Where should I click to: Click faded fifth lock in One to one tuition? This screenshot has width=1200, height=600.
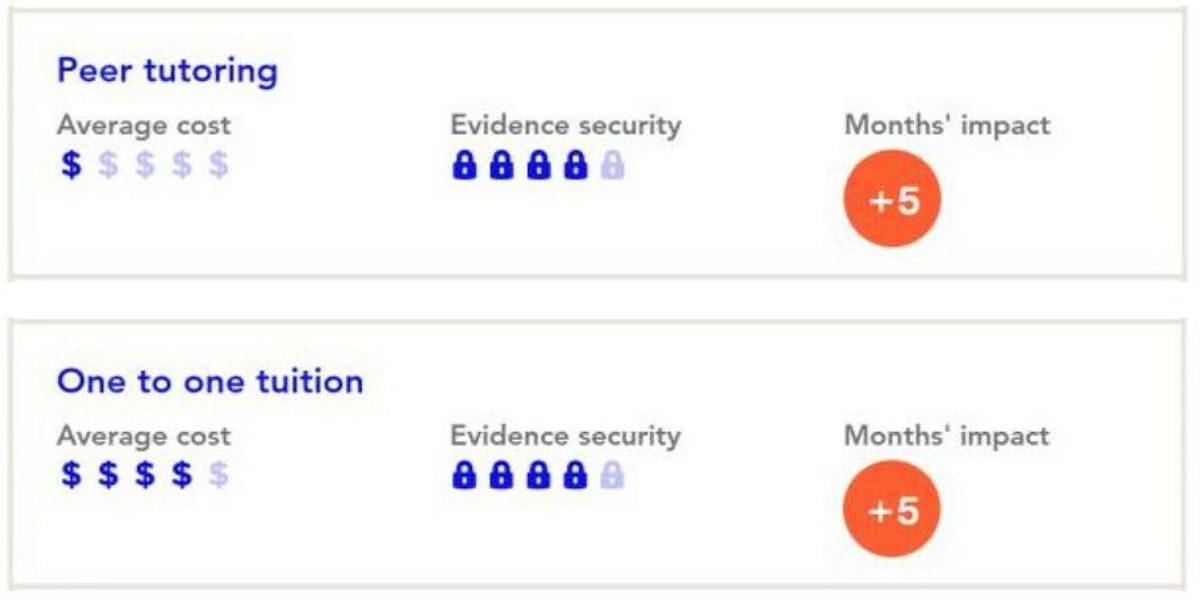coord(612,475)
